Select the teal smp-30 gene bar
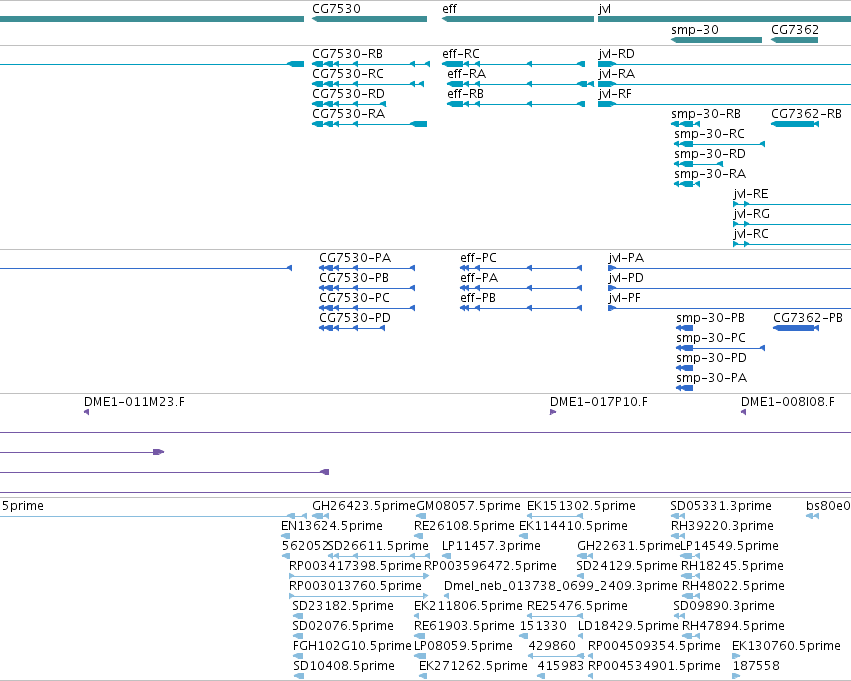The height and width of the screenshot is (681, 851). coord(716,40)
